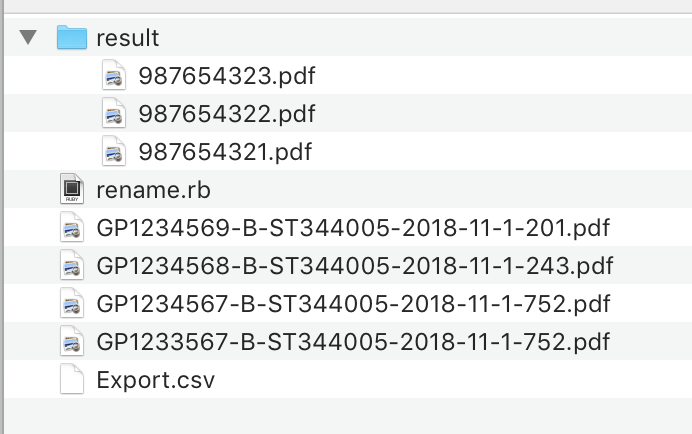Click the 987654322.pdf file icon
This screenshot has width=692, height=434.
[x=114, y=114]
